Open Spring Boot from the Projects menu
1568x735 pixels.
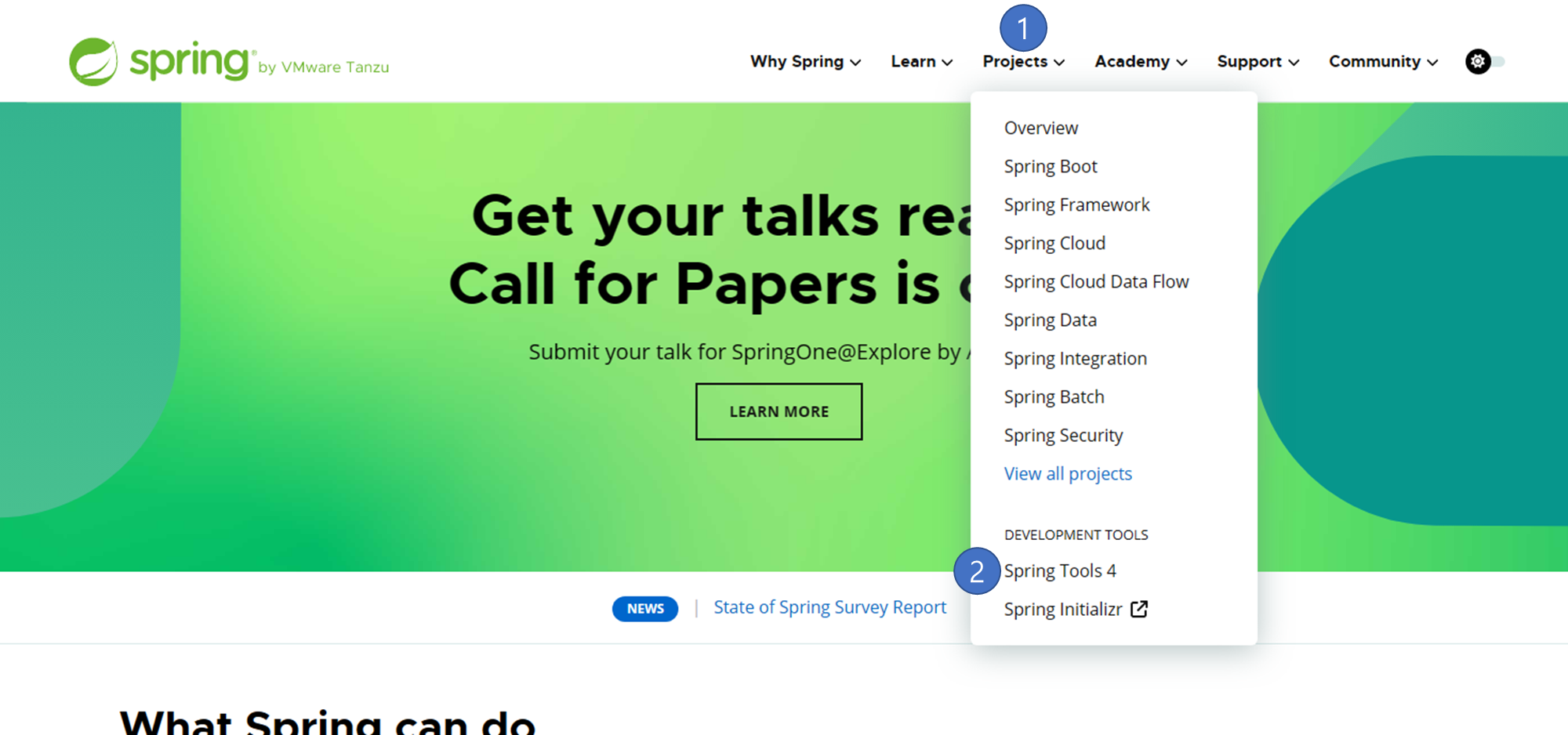(x=1051, y=166)
